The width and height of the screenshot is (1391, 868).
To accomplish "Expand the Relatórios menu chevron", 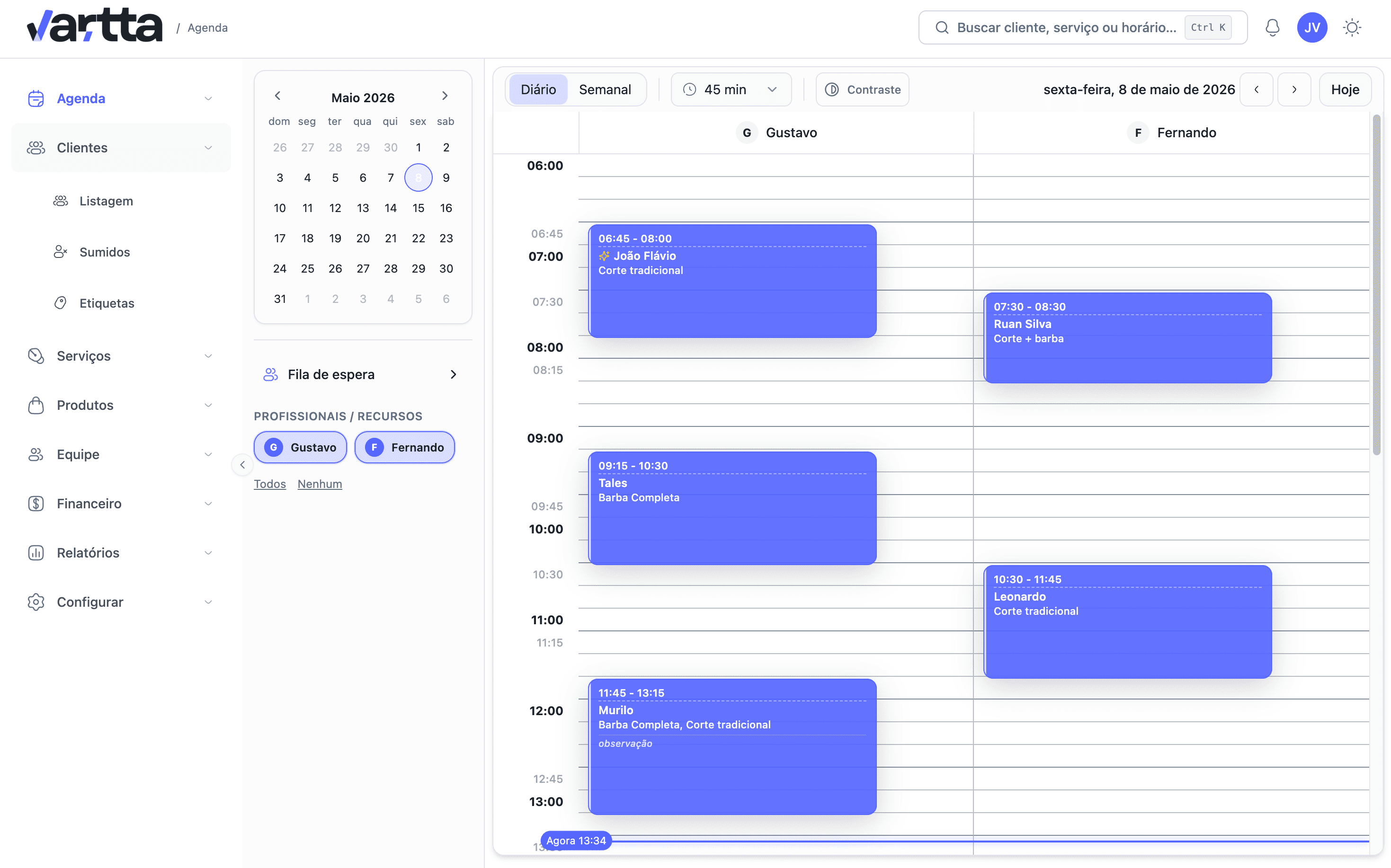I will 208,553.
